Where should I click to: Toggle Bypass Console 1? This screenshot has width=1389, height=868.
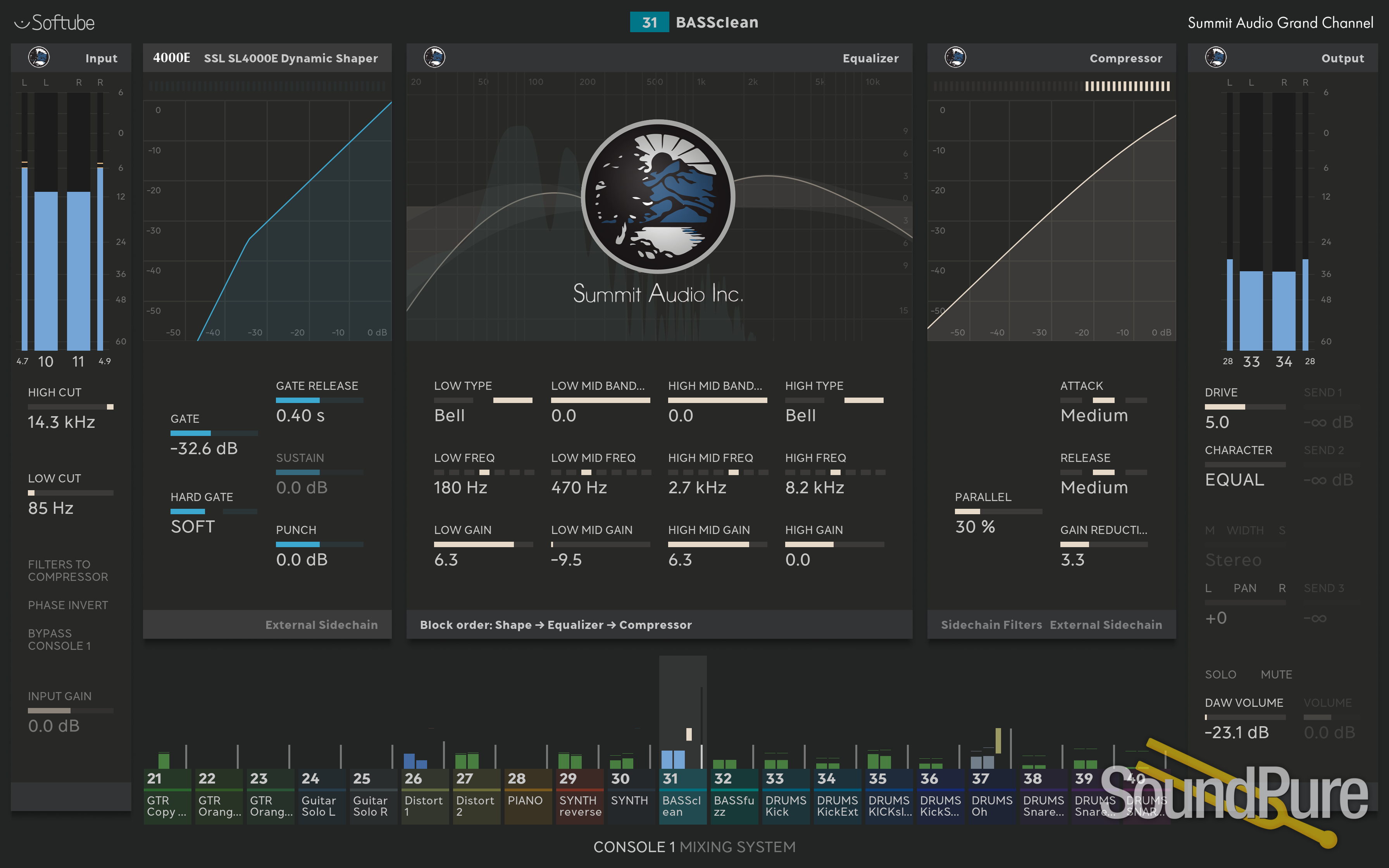point(59,639)
